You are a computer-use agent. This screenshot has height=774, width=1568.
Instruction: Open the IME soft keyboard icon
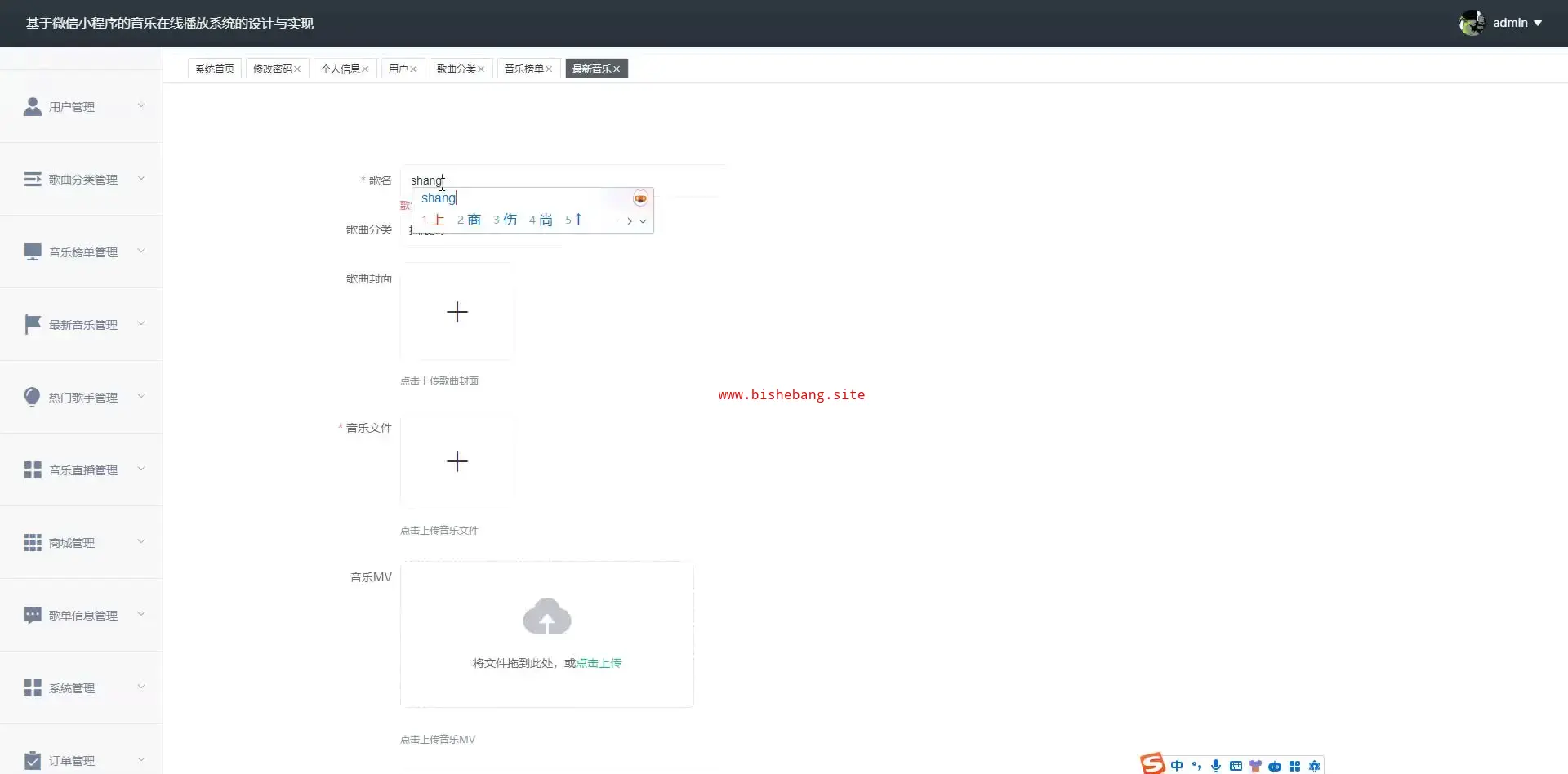1236,766
